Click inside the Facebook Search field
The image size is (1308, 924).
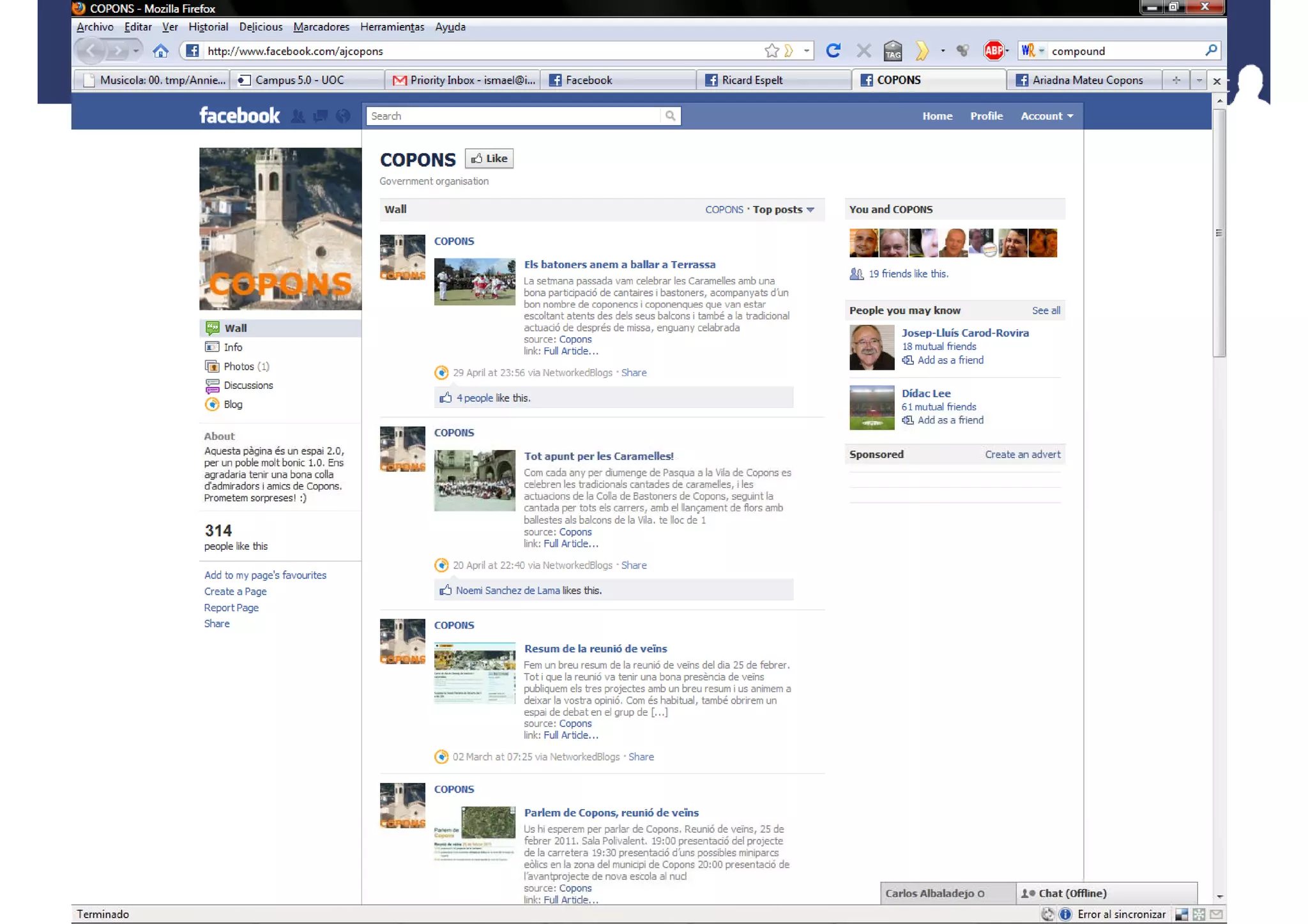pyautogui.click(x=513, y=116)
